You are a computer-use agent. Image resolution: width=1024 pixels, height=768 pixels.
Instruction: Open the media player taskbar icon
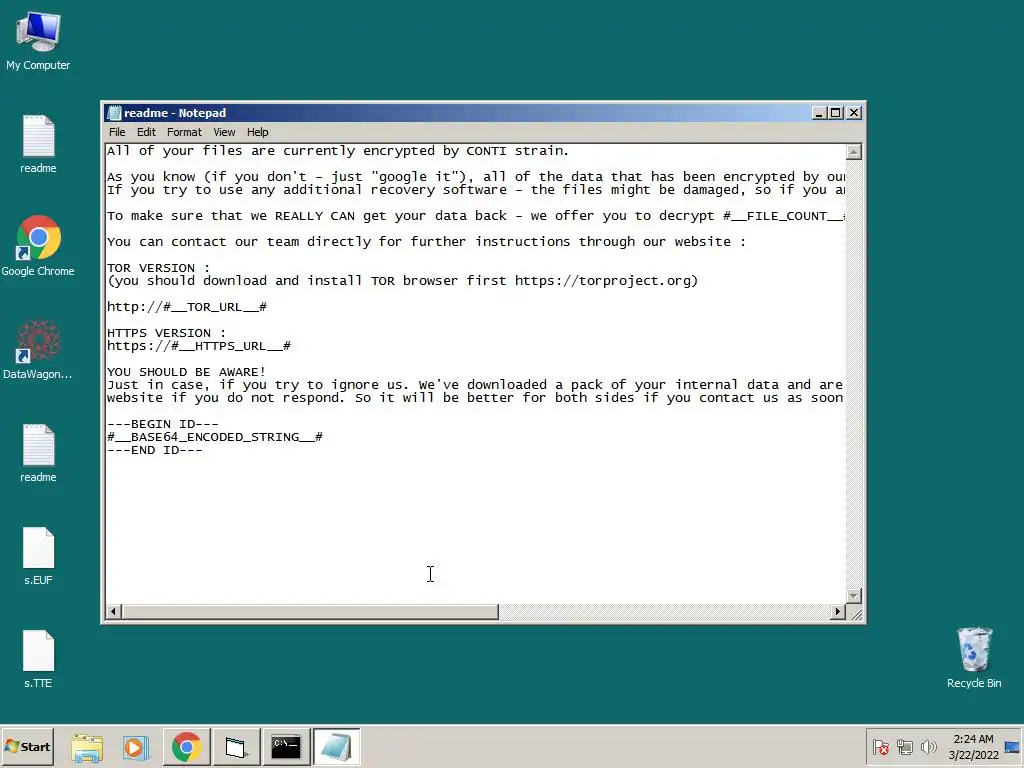[x=136, y=746]
